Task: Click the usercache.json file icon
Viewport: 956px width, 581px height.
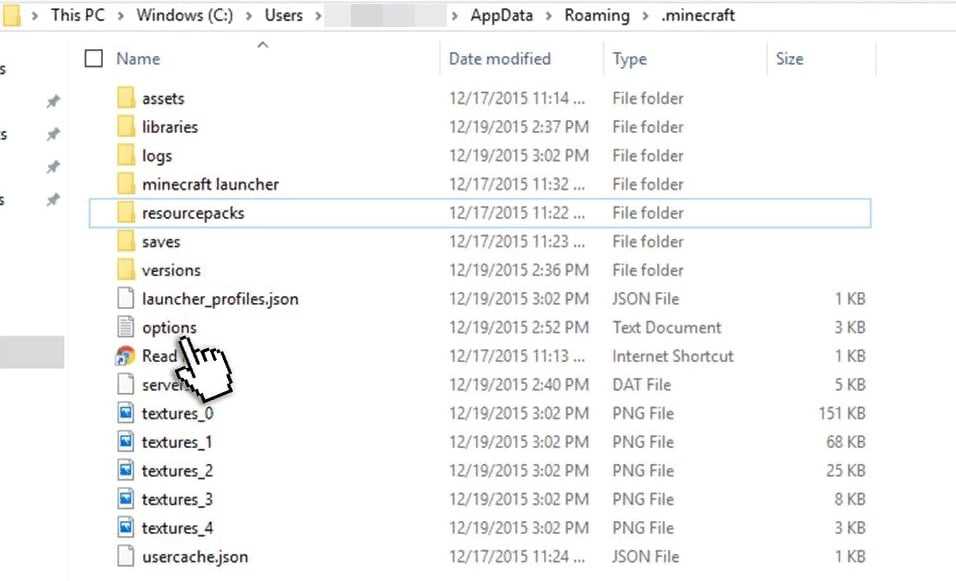Action: (125, 556)
